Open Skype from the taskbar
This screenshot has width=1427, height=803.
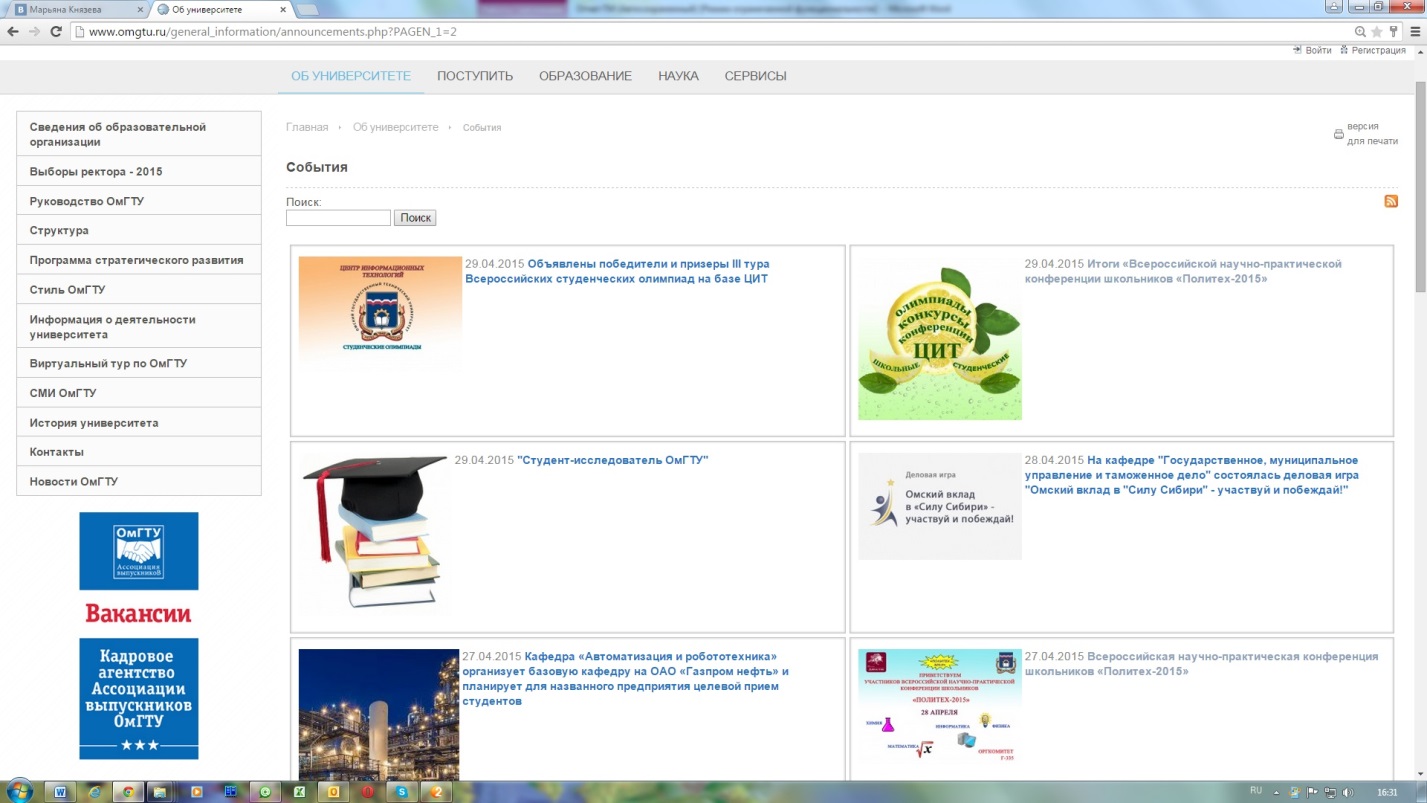pyautogui.click(x=402, y=791)
